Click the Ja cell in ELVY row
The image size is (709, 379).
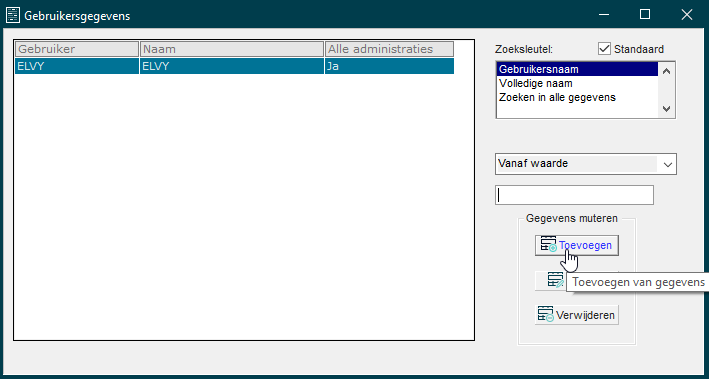point(389,66)
